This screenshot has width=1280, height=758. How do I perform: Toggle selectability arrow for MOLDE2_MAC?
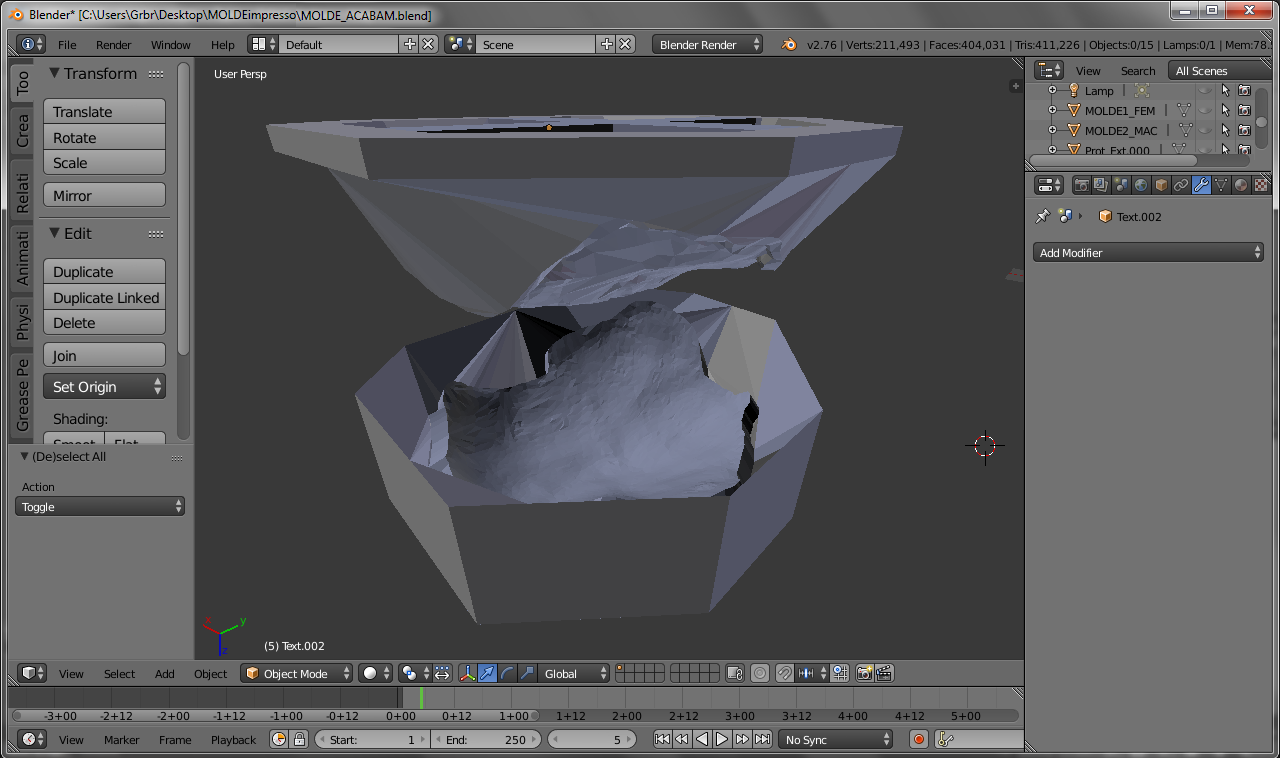point(1226,130)
